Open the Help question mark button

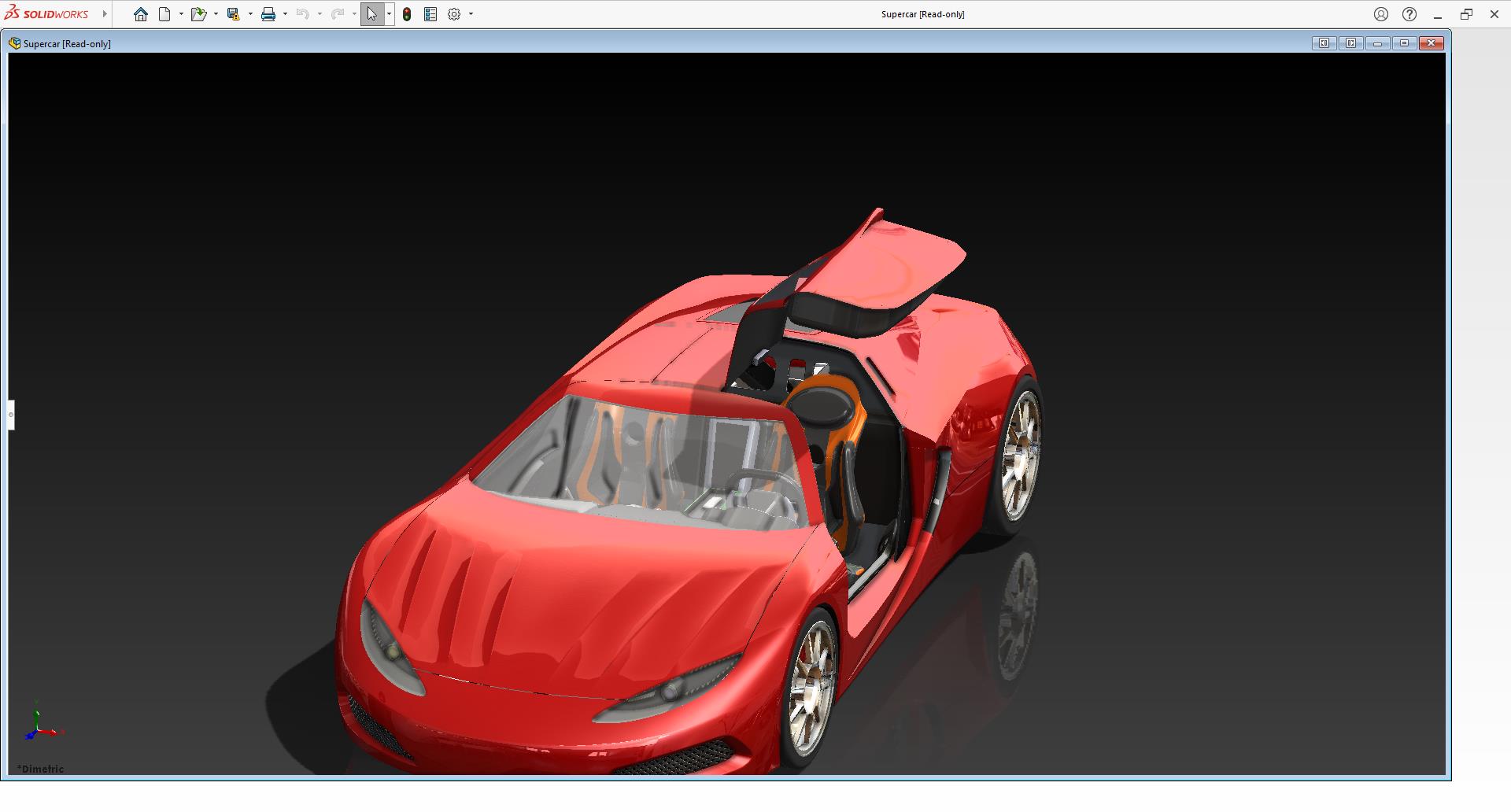[1409, 14]
